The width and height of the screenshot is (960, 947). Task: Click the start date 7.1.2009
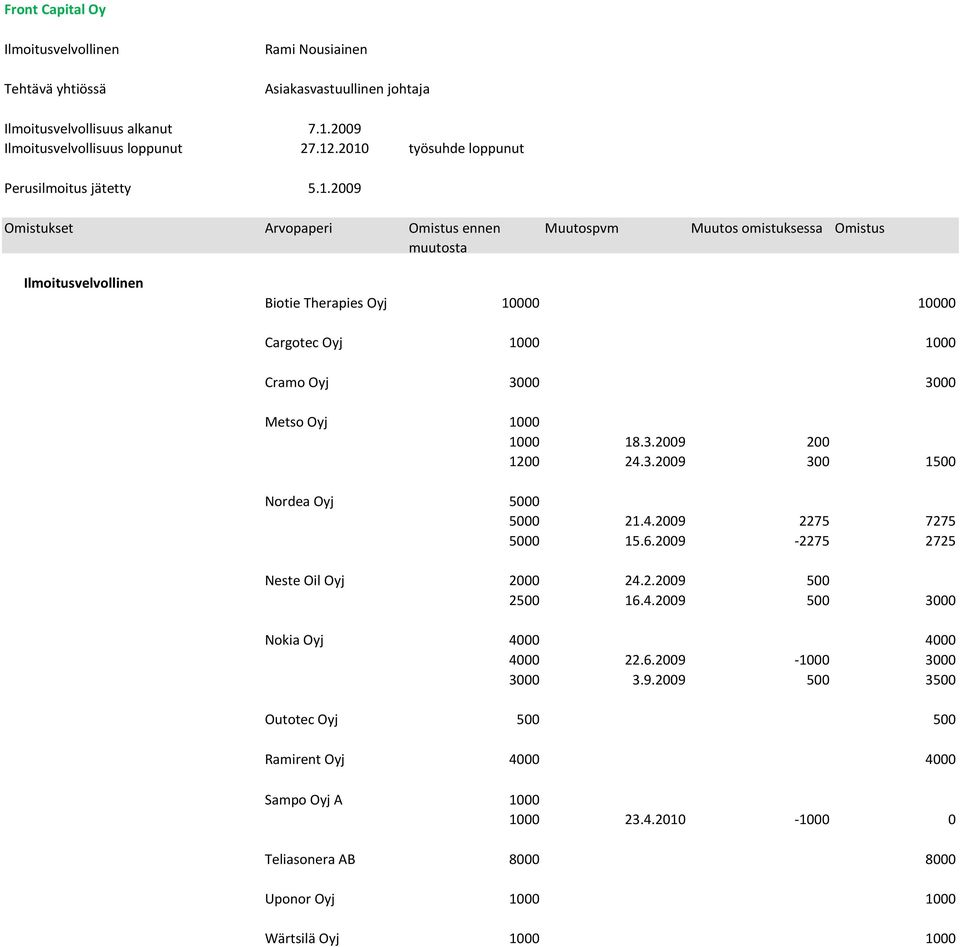[334, 129]
